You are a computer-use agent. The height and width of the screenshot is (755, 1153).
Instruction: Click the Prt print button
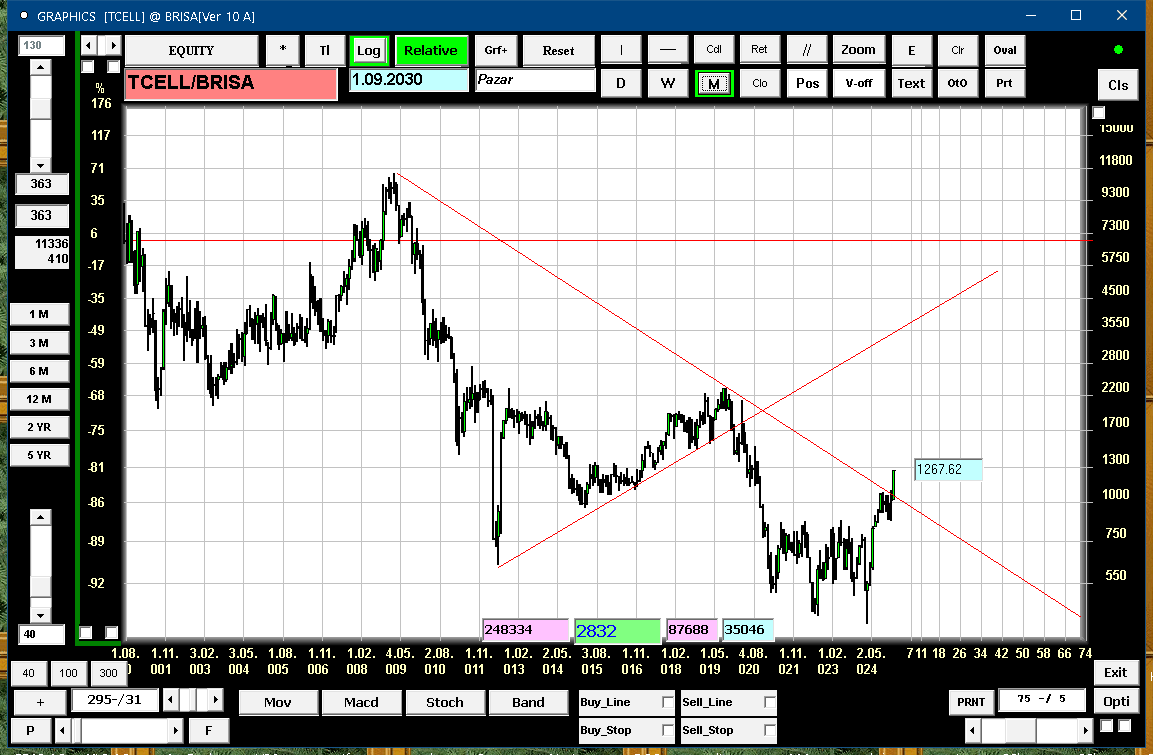(1004, 83)
